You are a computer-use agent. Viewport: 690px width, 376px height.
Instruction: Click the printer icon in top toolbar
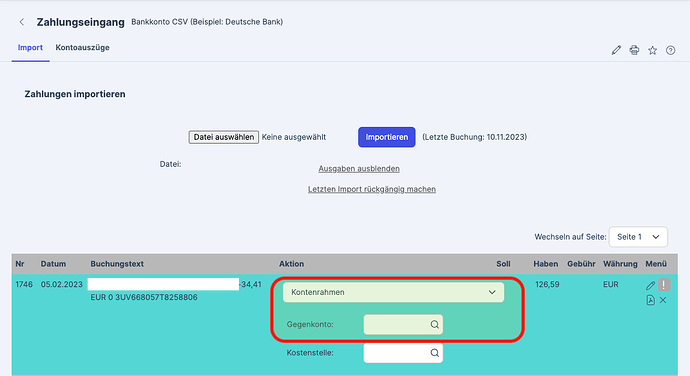pyautogui.click(x=634, y=50)
